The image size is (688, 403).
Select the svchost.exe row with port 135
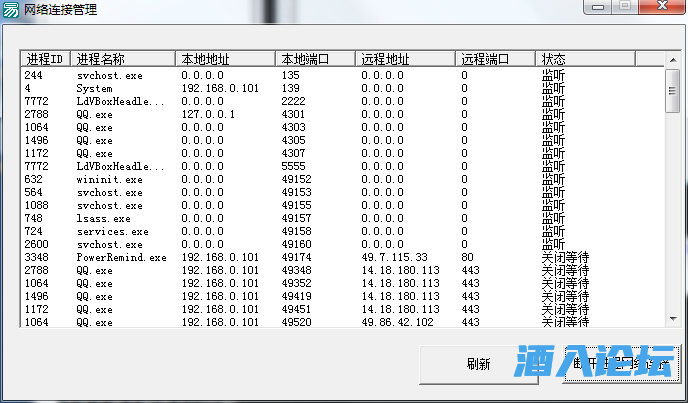tap(342, 75)
